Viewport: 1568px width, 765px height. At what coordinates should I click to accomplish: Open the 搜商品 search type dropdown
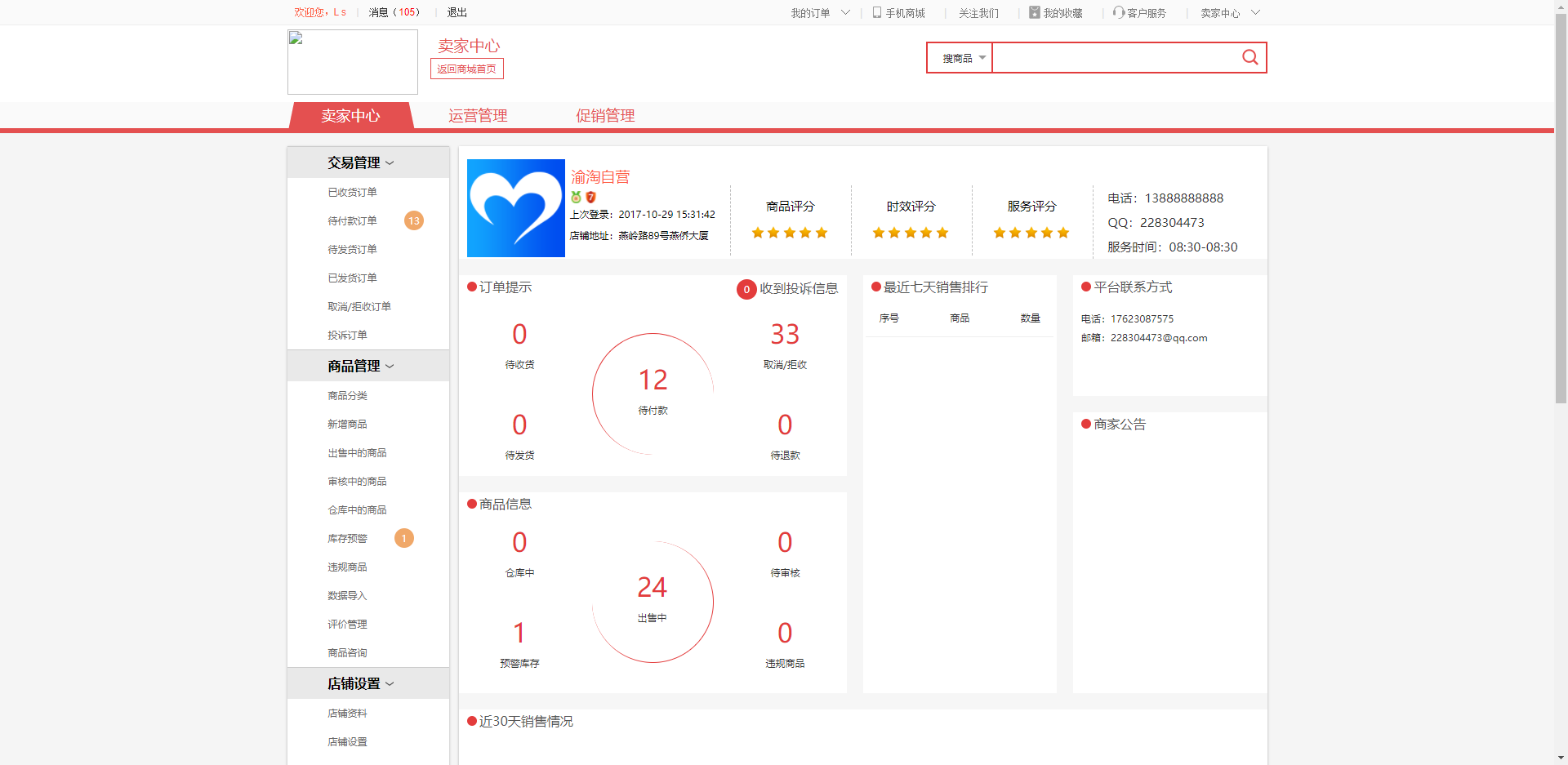pos(960,58)
